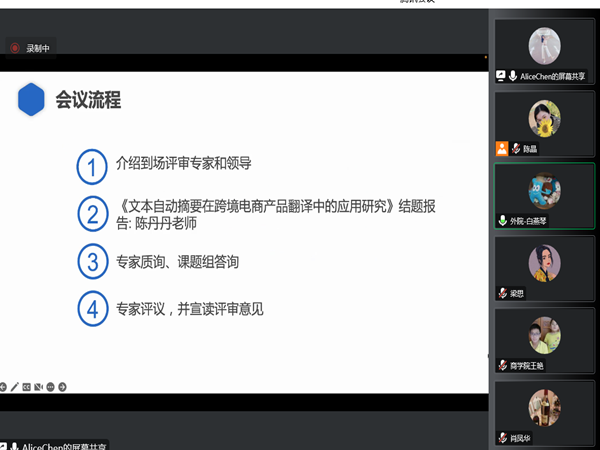Viewport: 600px width, 450px height.
Task: Click the 商学院王艳 name label
Action: 526,366
